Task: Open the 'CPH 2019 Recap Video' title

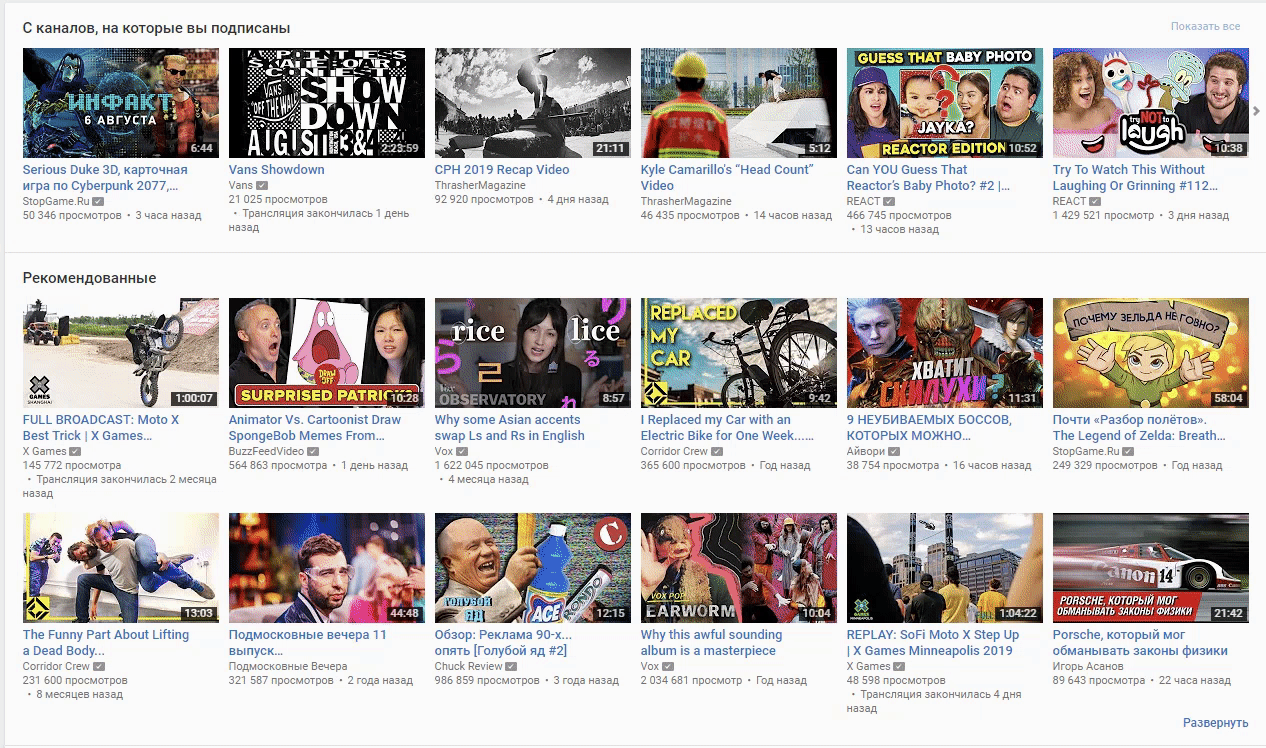Action: 502,170
